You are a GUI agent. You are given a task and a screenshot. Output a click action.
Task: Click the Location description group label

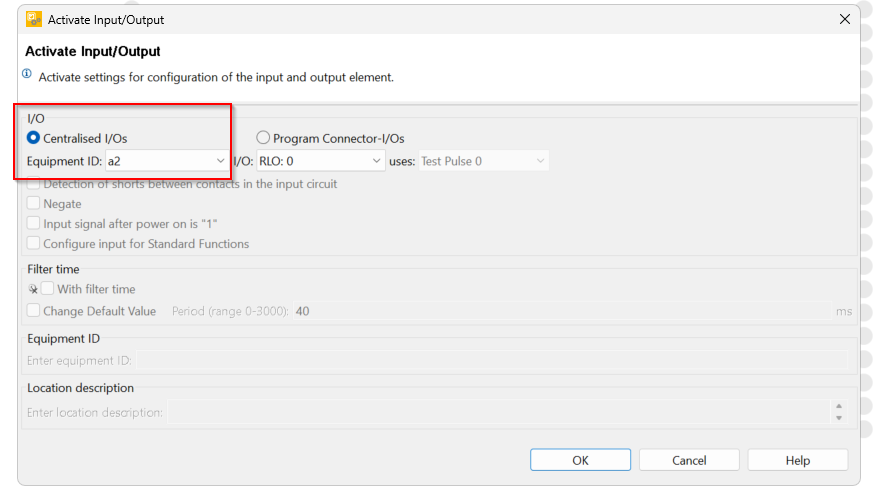pos(80,388)
